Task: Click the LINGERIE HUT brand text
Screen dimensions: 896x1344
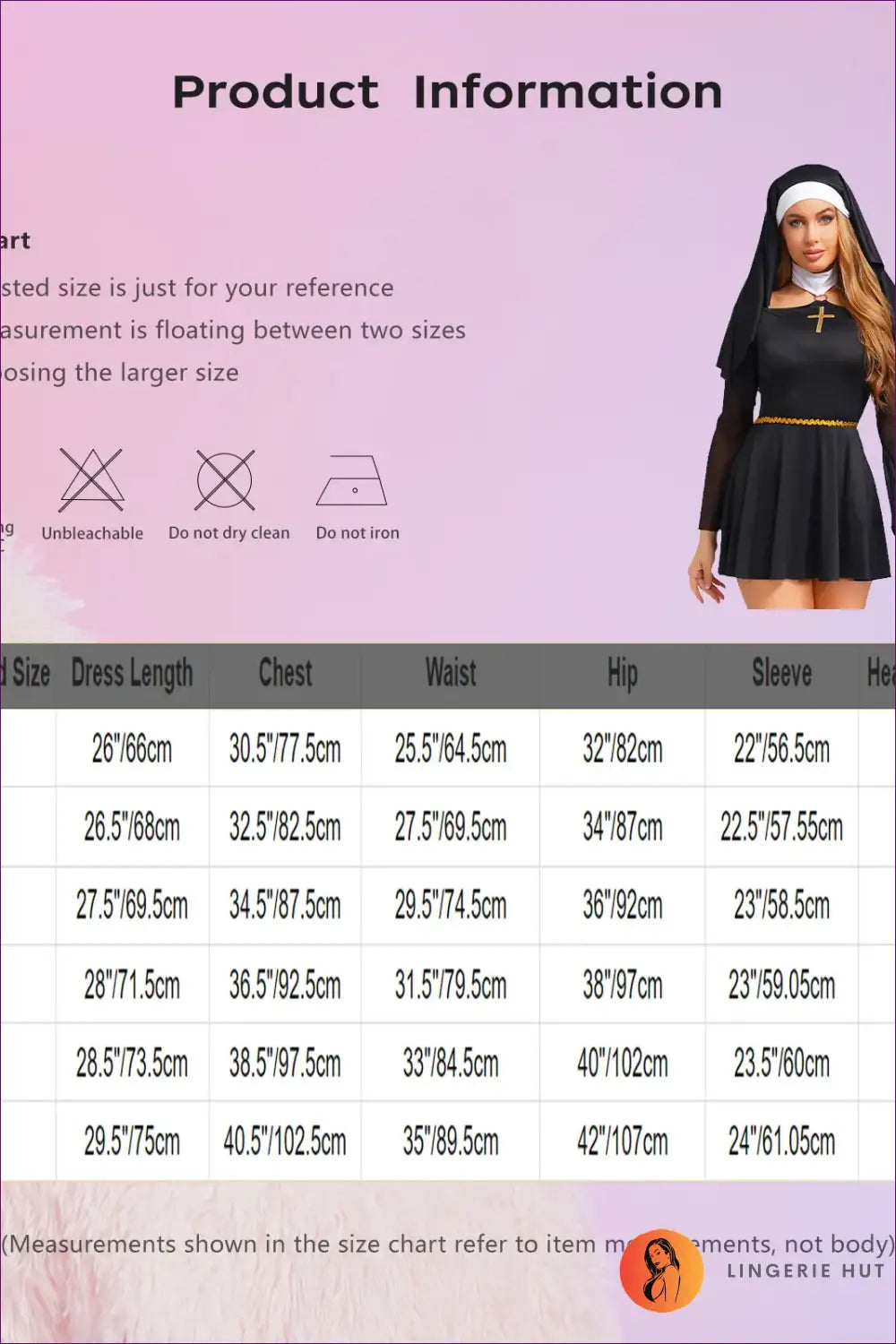Action: pyautogui.click(x=806, y=1271)
